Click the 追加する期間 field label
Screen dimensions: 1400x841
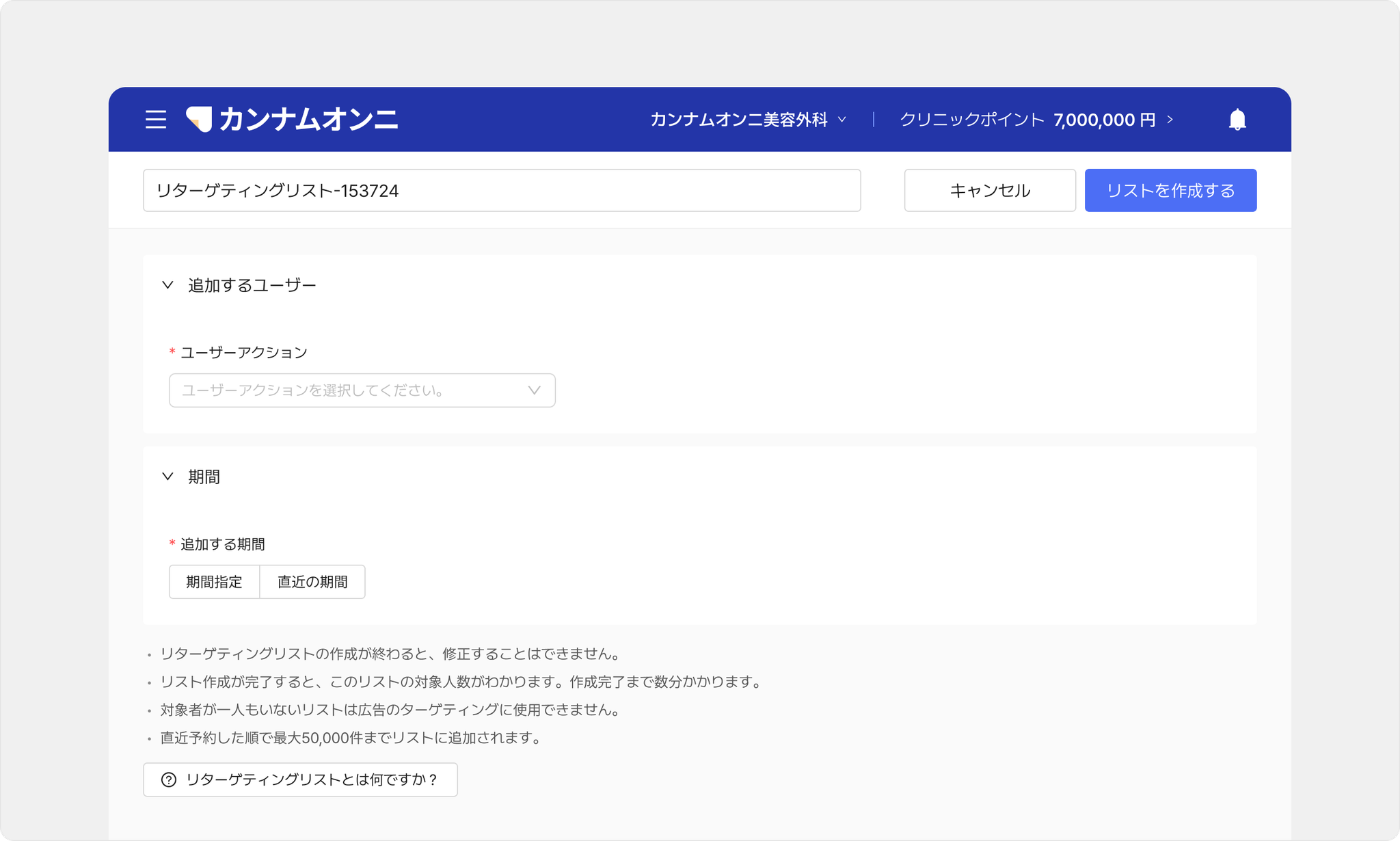pyautogui.click(x=223, y=544)
